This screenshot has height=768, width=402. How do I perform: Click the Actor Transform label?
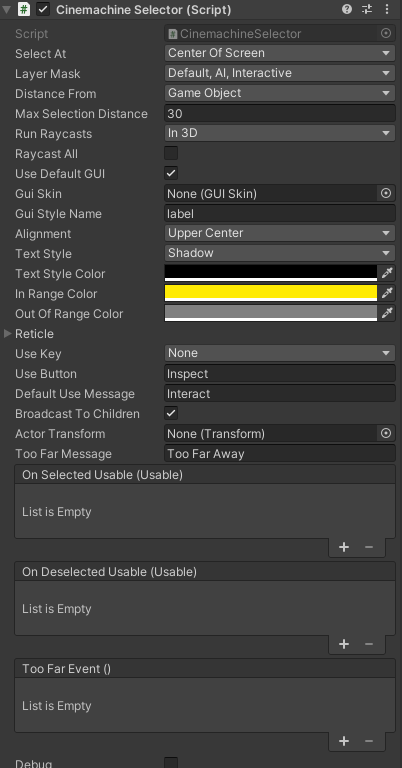pos(60,434)
